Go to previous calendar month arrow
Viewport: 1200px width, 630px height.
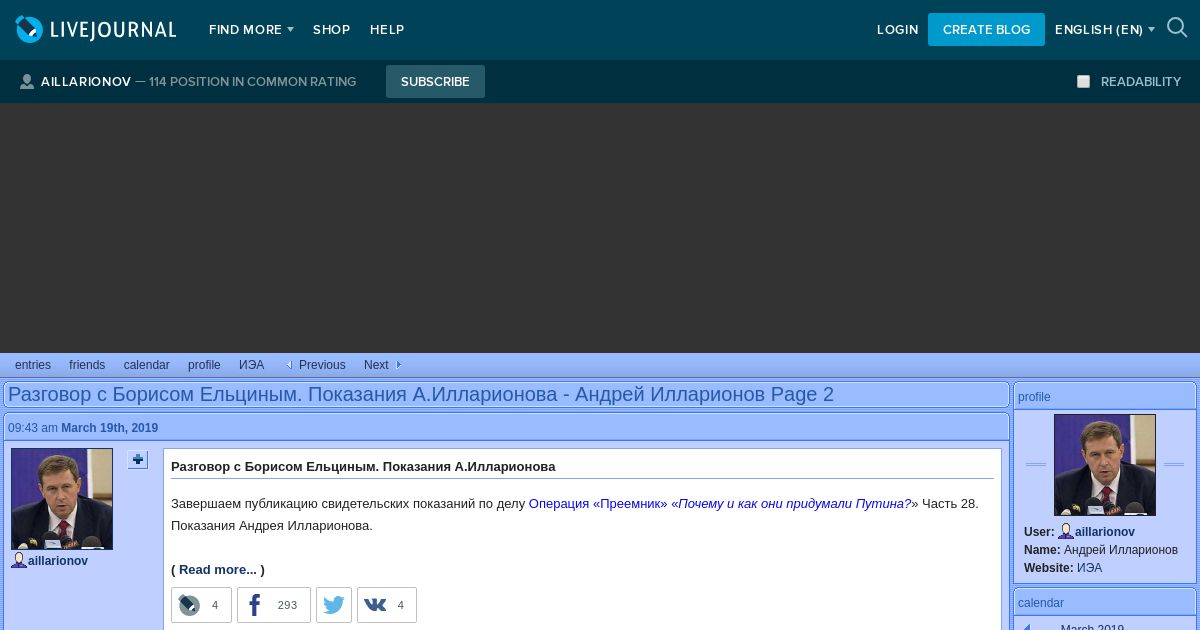click(1025, 627)
